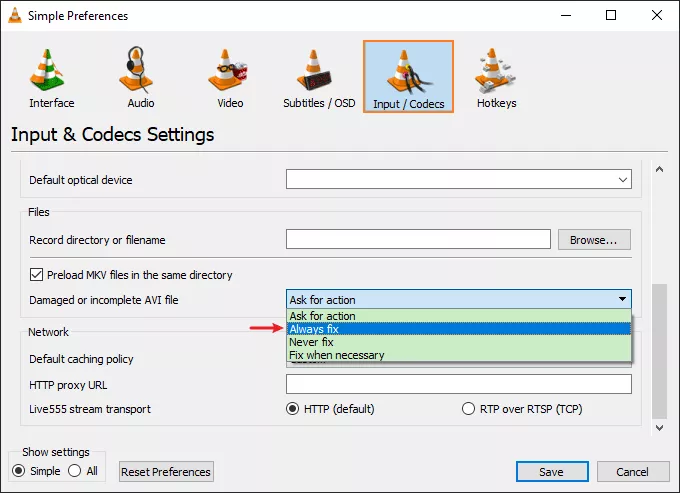Click Reset Preferences button
Viewport: 680px width, 493px height.
coord(166,471)
